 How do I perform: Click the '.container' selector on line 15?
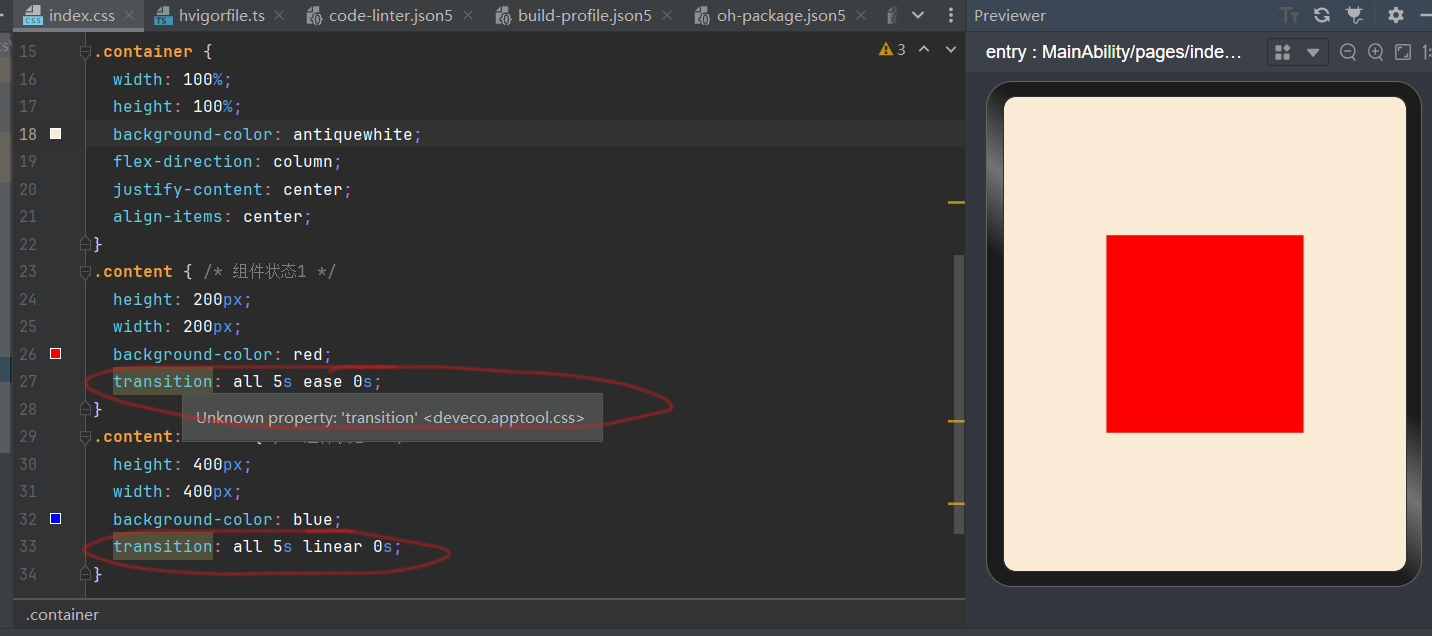coord(143,52)
